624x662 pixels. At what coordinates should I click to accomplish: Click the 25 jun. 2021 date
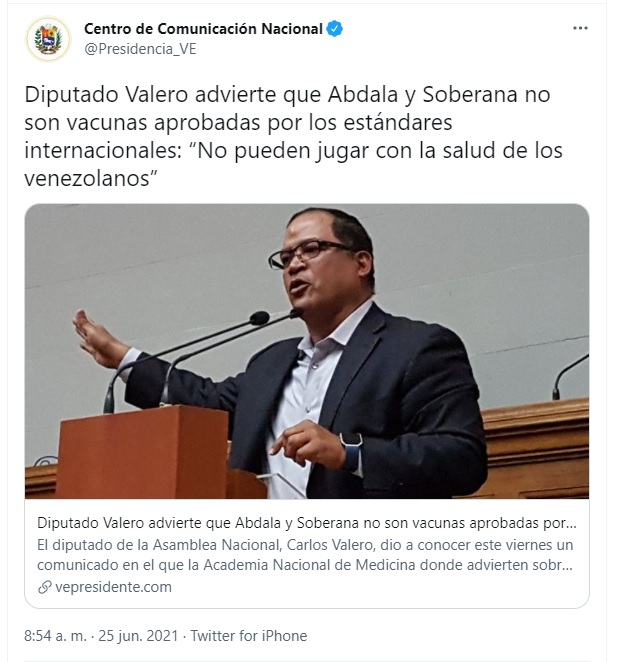pyautogui.click(x=138, y=636)
